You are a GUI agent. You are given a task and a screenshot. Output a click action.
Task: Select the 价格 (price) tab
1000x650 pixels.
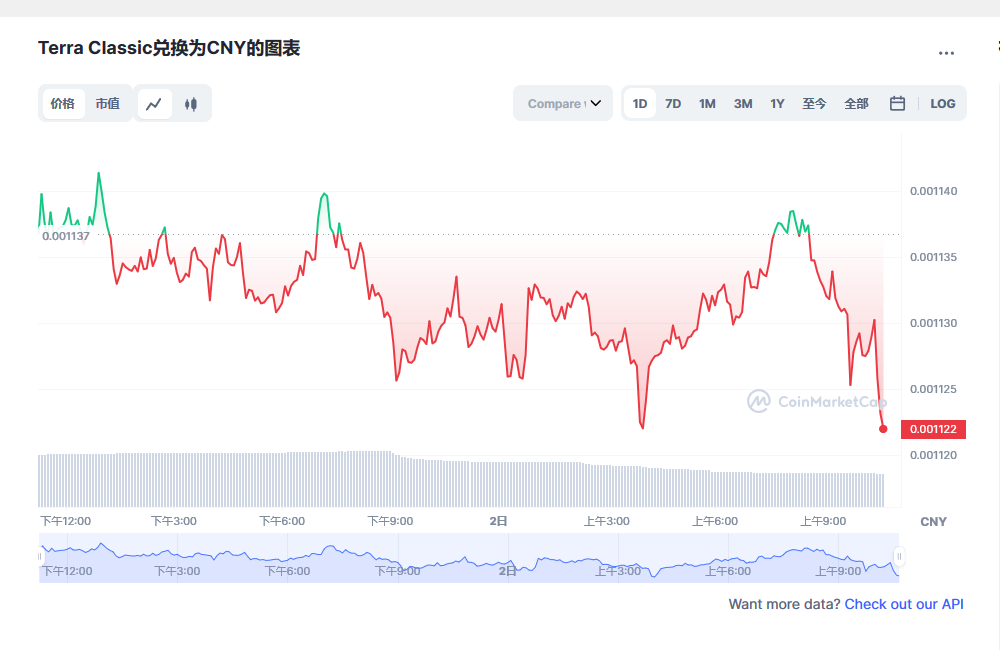pyautogui.click(x=63, y=103)
